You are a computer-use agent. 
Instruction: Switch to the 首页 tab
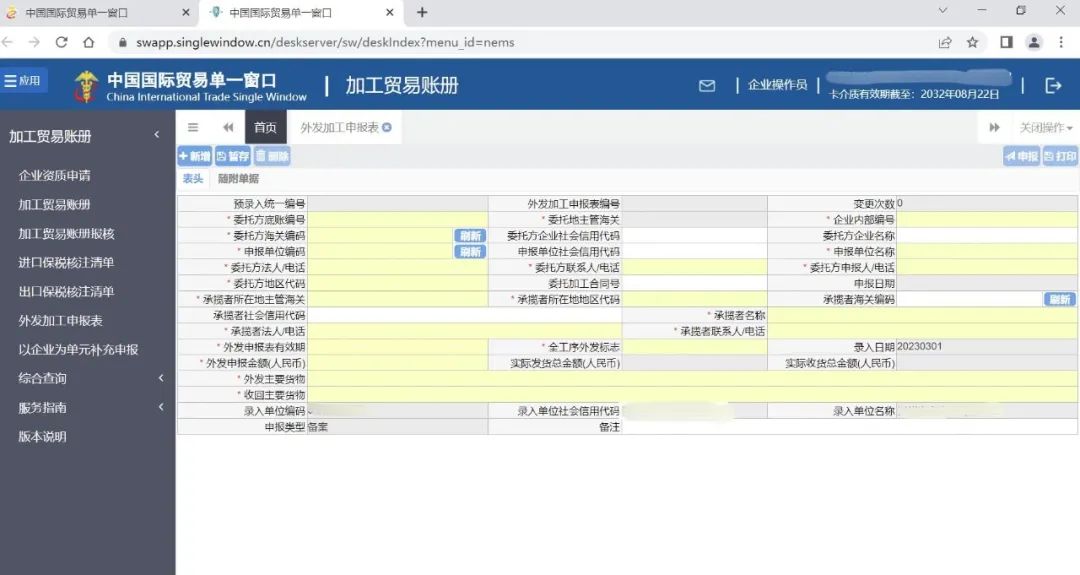[265, 128]
